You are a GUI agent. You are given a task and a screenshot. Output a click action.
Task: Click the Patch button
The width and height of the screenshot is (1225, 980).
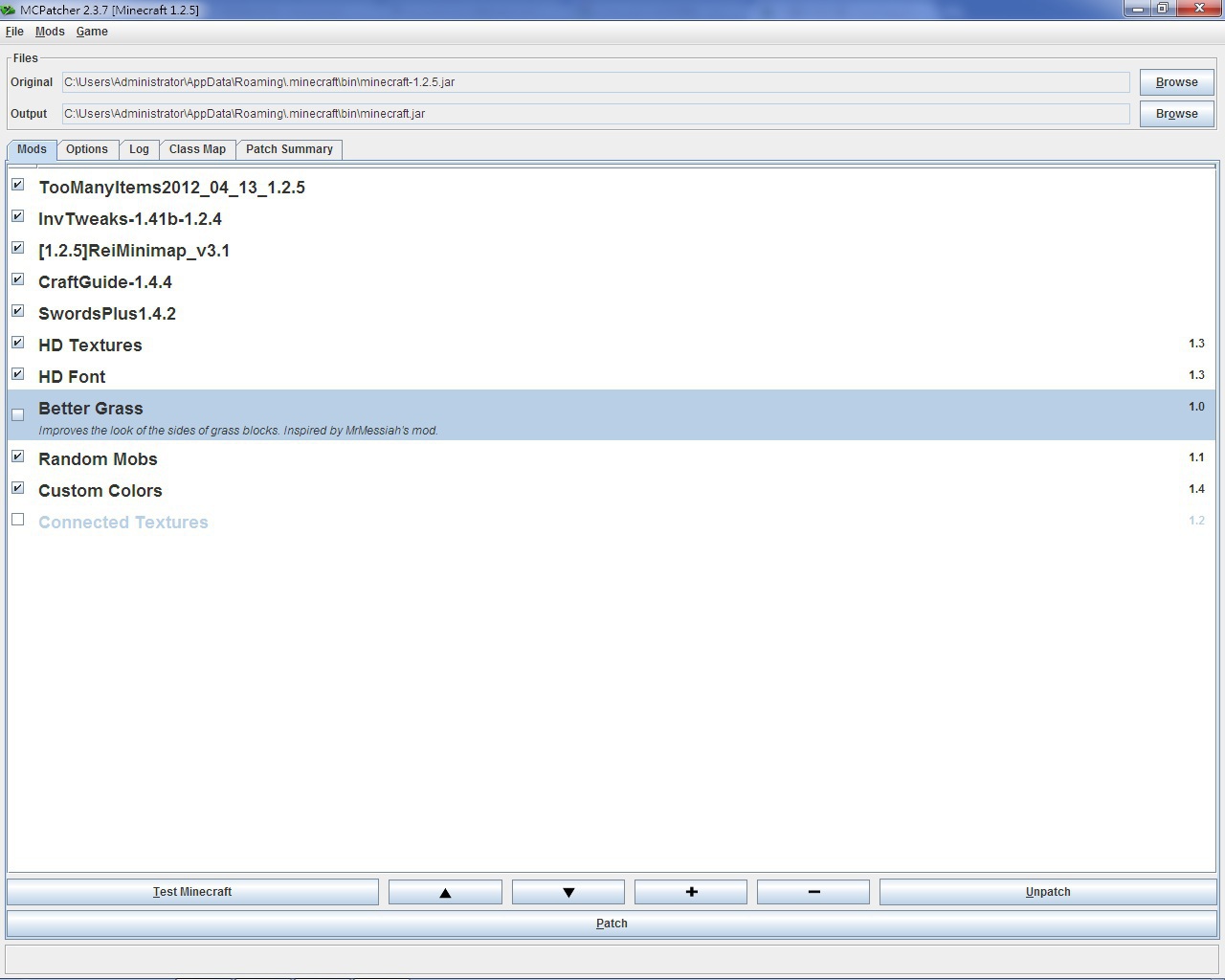pyautogui.click(x=612, y=924)
